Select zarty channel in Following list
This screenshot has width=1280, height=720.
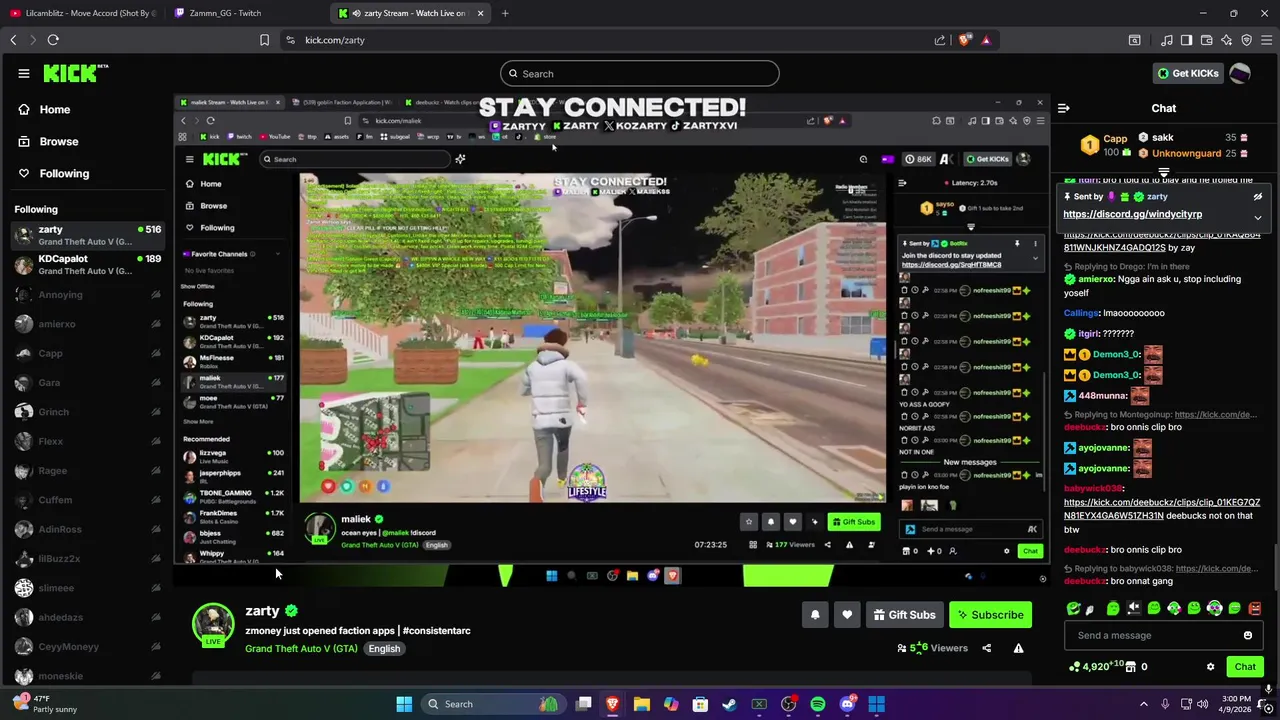click(88, 236)
